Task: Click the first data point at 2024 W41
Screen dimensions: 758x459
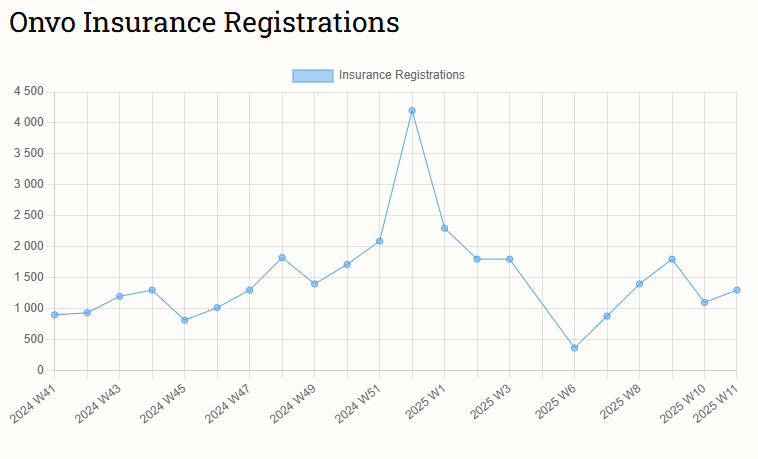Action: tap(55, 315)
